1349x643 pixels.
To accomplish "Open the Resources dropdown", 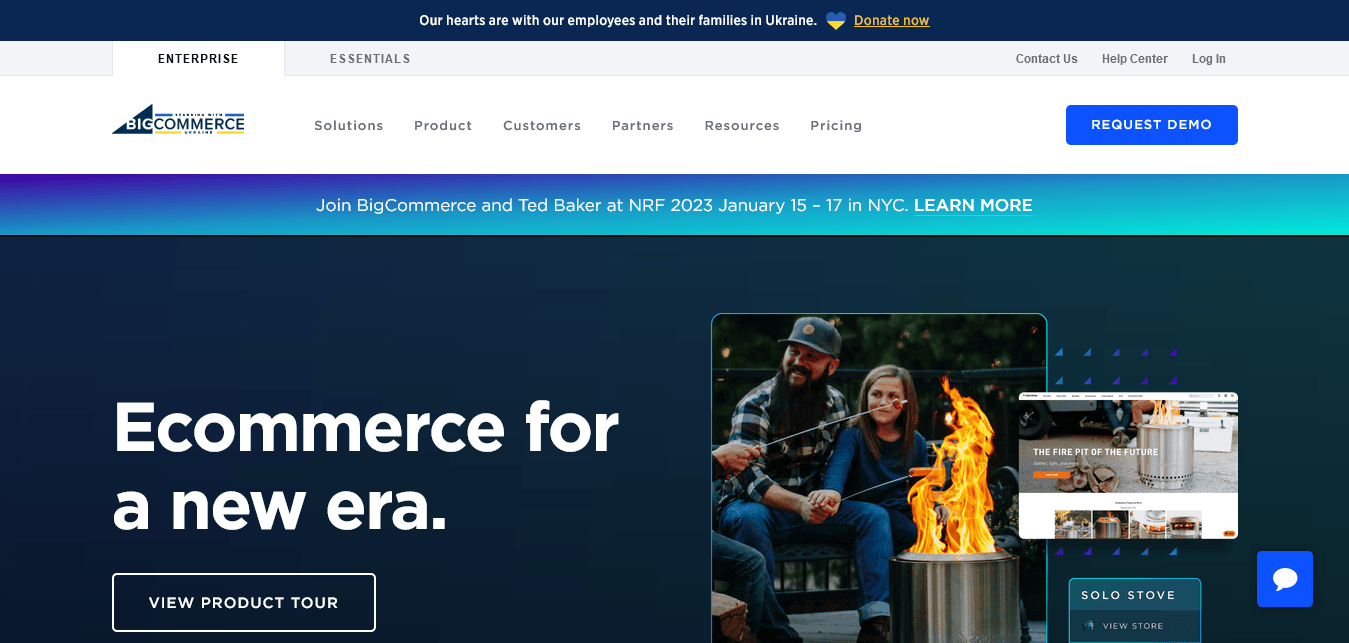I will click(741, 125).
